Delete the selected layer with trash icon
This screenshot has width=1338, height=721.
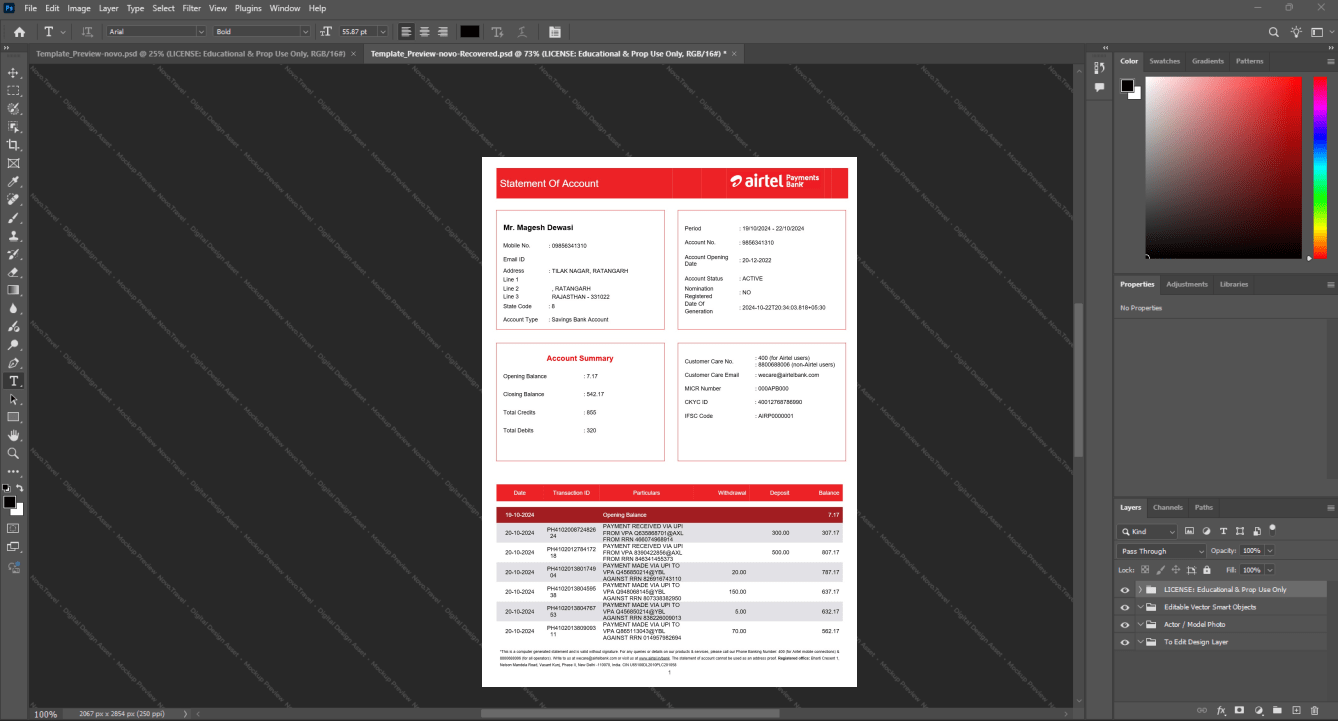[x=1314, y=710]
